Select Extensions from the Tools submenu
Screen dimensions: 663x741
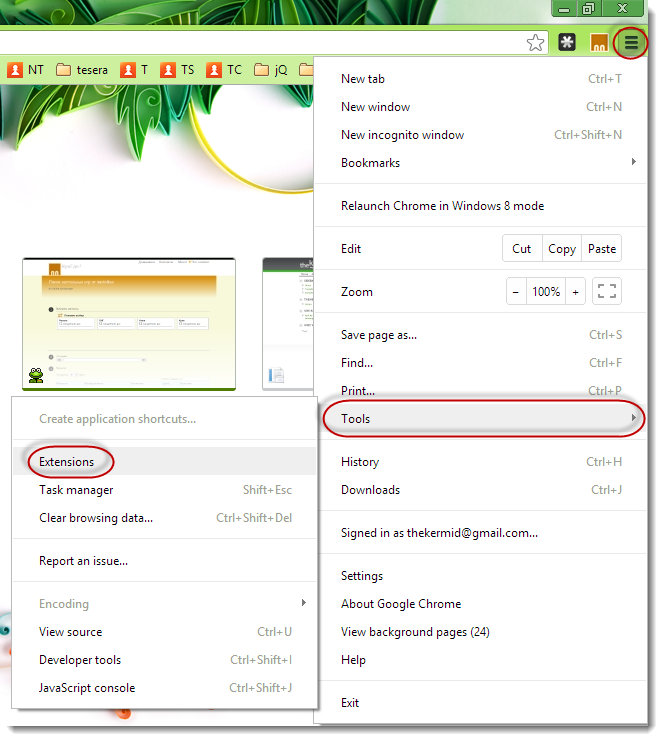(x=67, y=462)
